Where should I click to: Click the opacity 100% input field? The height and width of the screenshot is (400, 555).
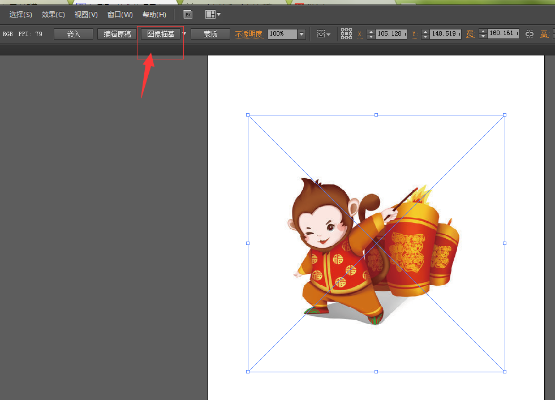coord(282,34)
